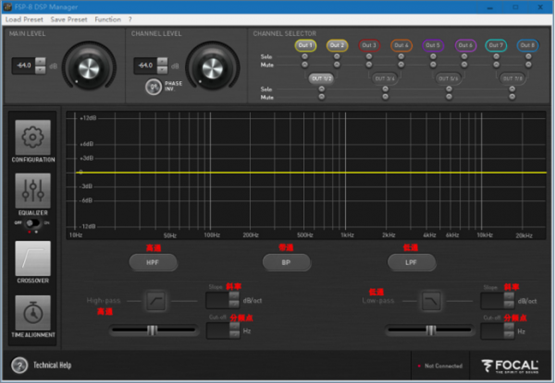Image resolution: width=555 pixels, height=383 pixels.
Task: Select the Crossover section icon
Action: click(33, 258)
